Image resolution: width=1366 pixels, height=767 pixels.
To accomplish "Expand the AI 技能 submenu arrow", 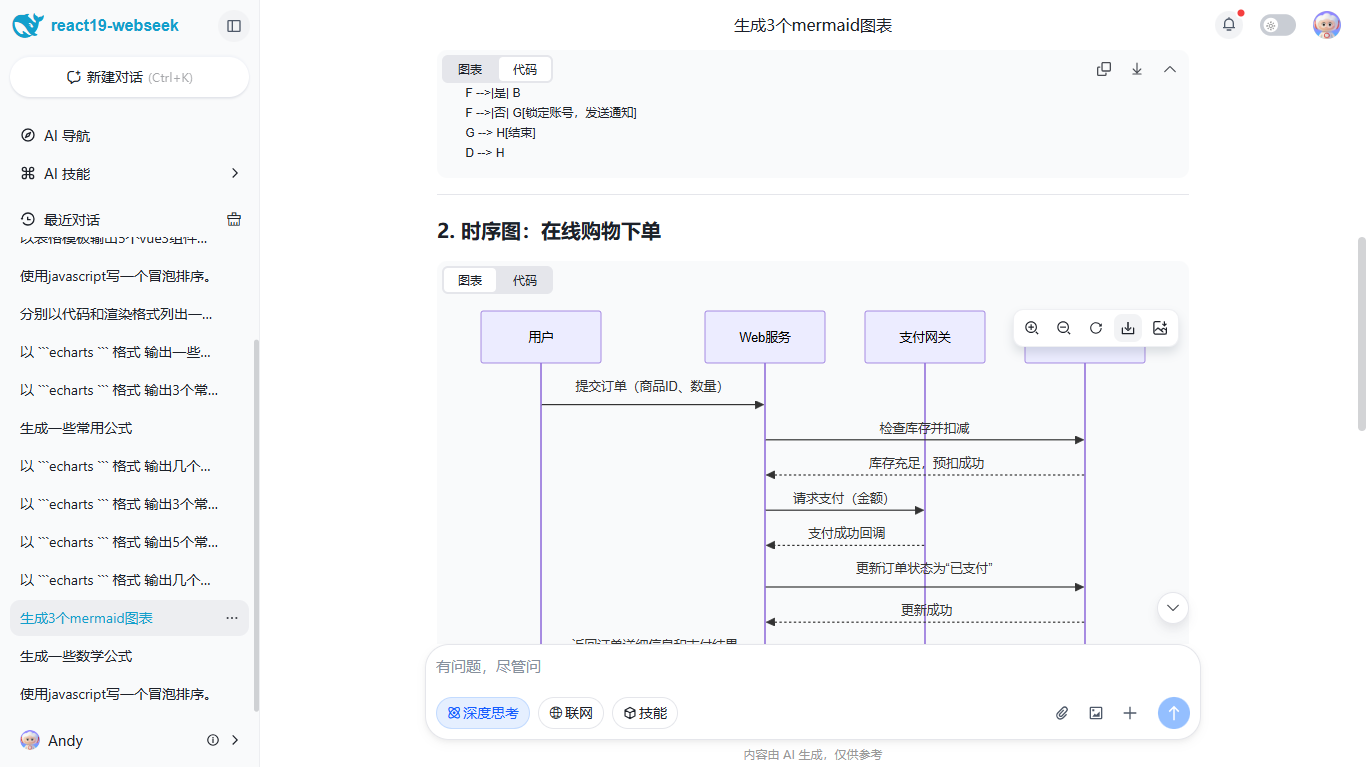I will click(235, 173).
